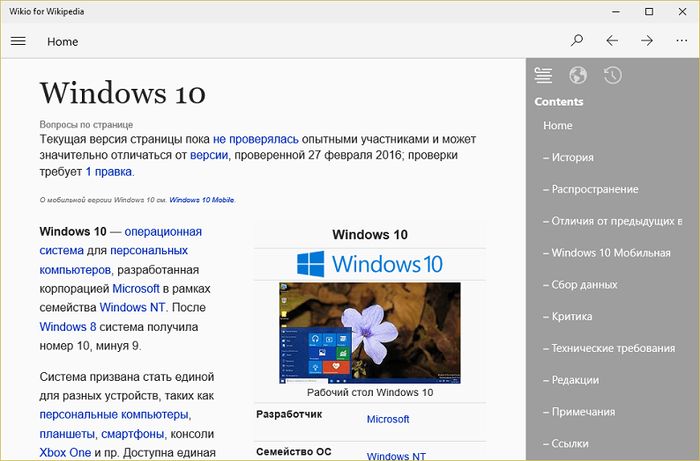Follow the не проверялась link
The width and height of the screenshot is (700, 461).
(x=256, y=139)
